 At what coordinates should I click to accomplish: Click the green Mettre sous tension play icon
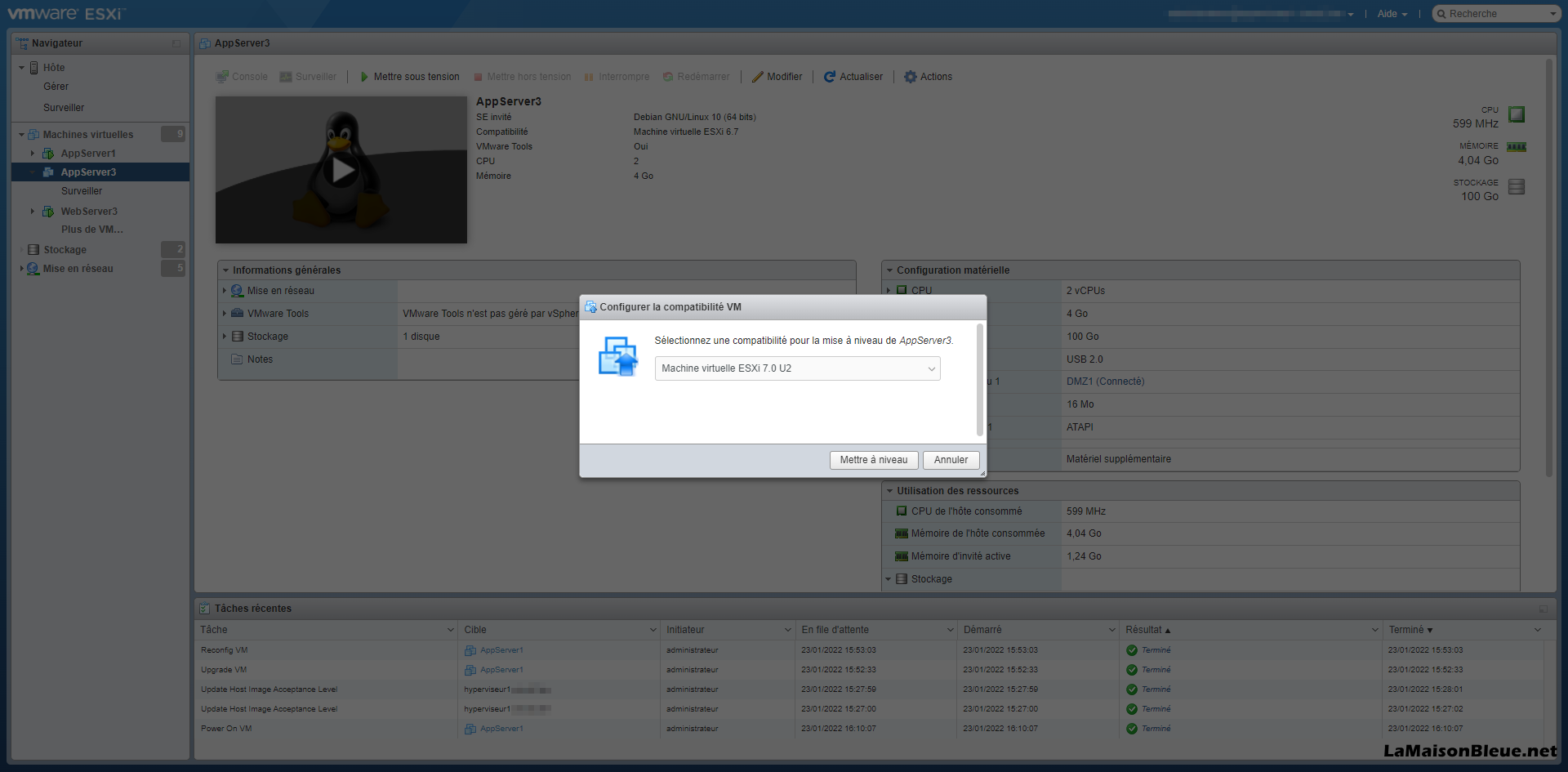pos(364,77)
